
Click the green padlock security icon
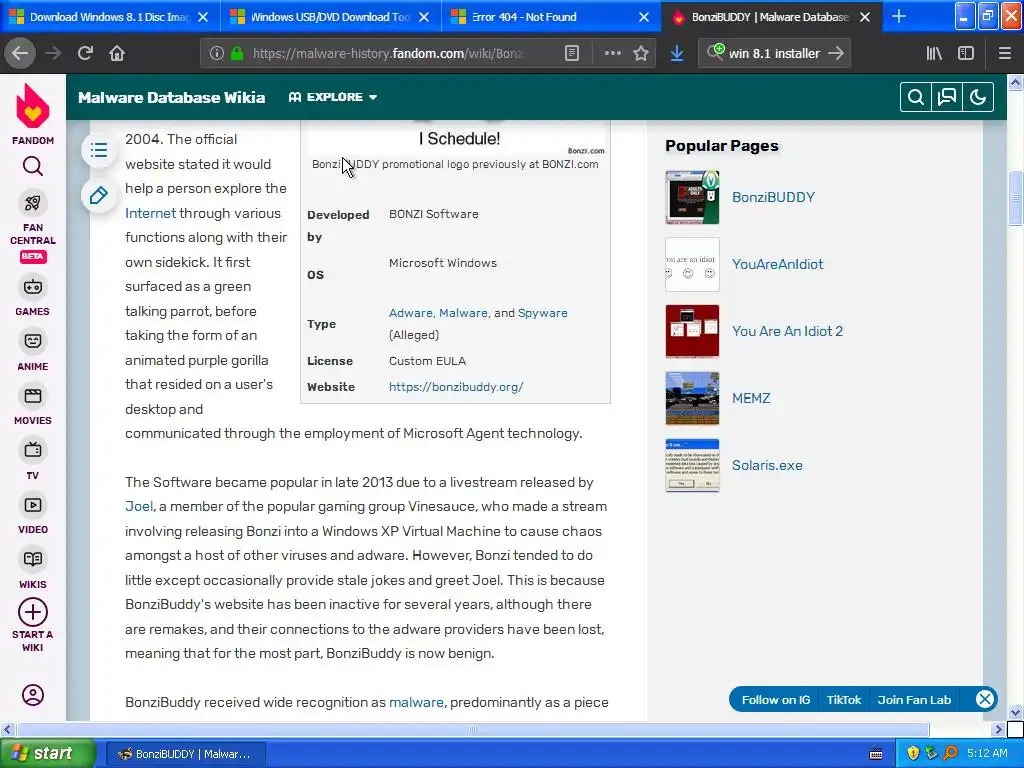point(237,54)
